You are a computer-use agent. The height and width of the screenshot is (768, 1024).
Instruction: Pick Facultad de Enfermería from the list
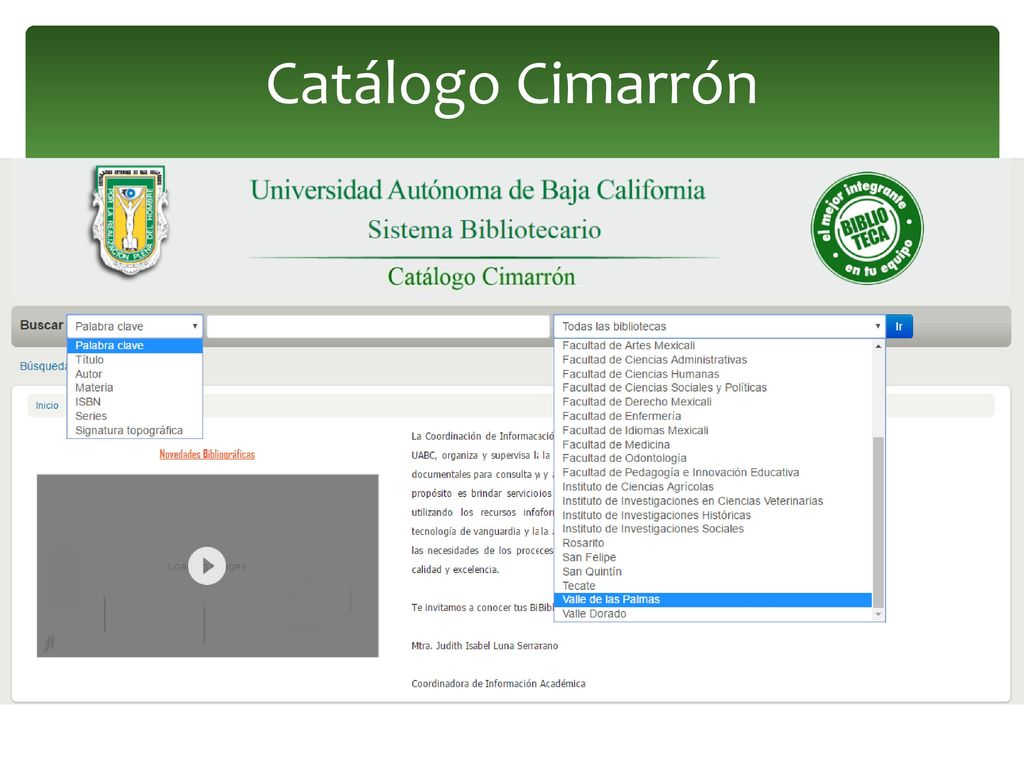(x=713, y=416)
